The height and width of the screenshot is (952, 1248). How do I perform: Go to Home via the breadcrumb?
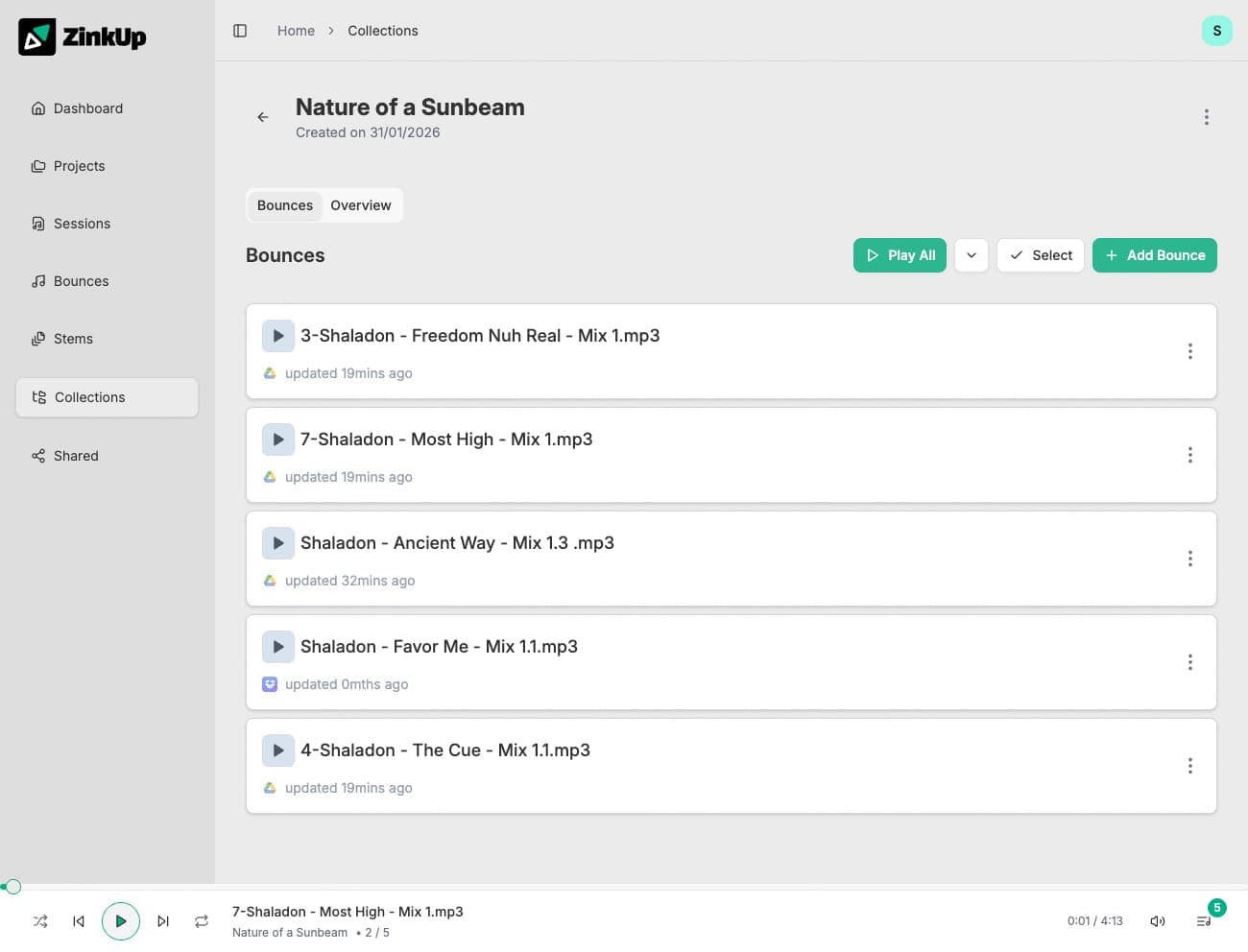tap(296, 30)
